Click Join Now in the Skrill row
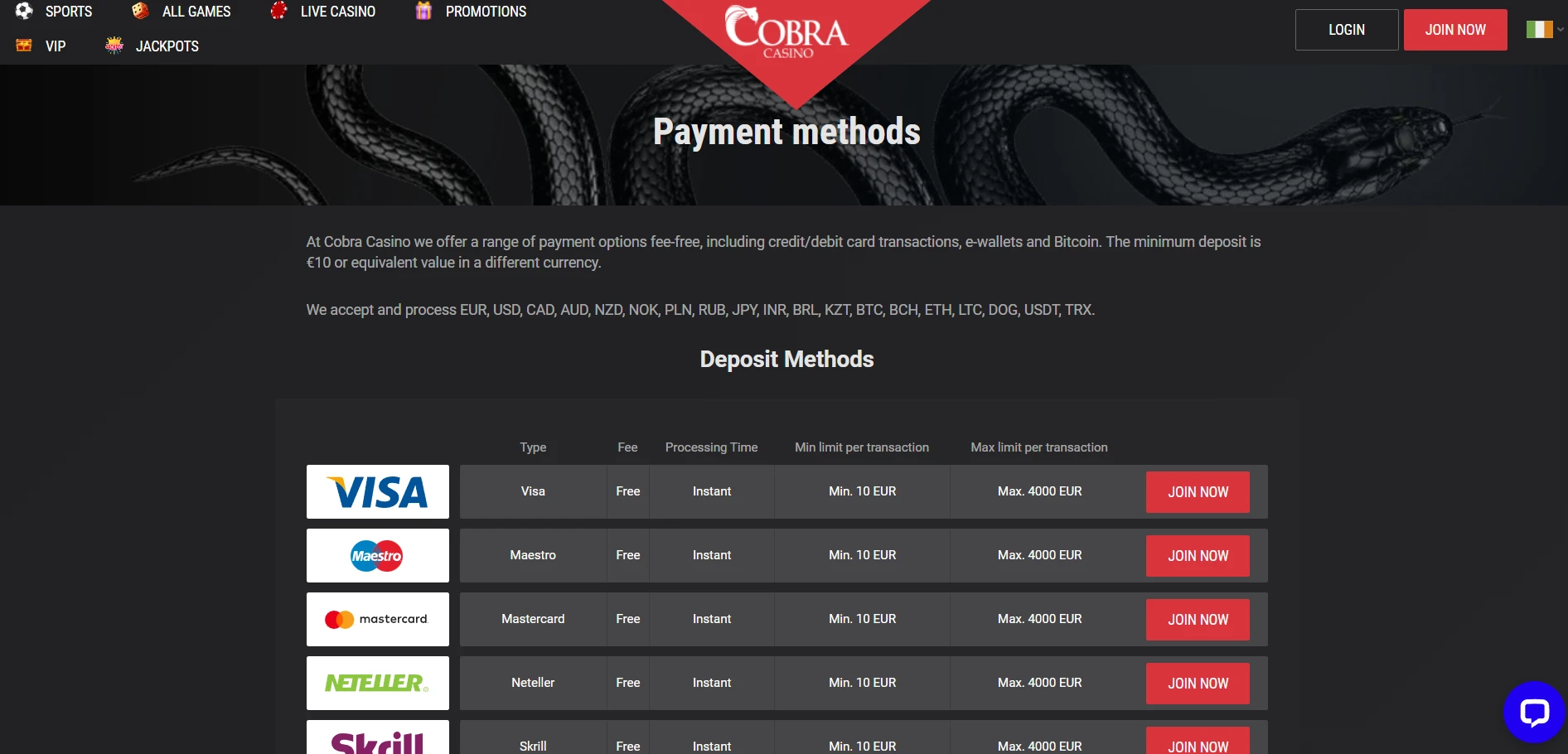This screenshot has width=1568, height=754. pyautogui.click(x=1198, y=741)
